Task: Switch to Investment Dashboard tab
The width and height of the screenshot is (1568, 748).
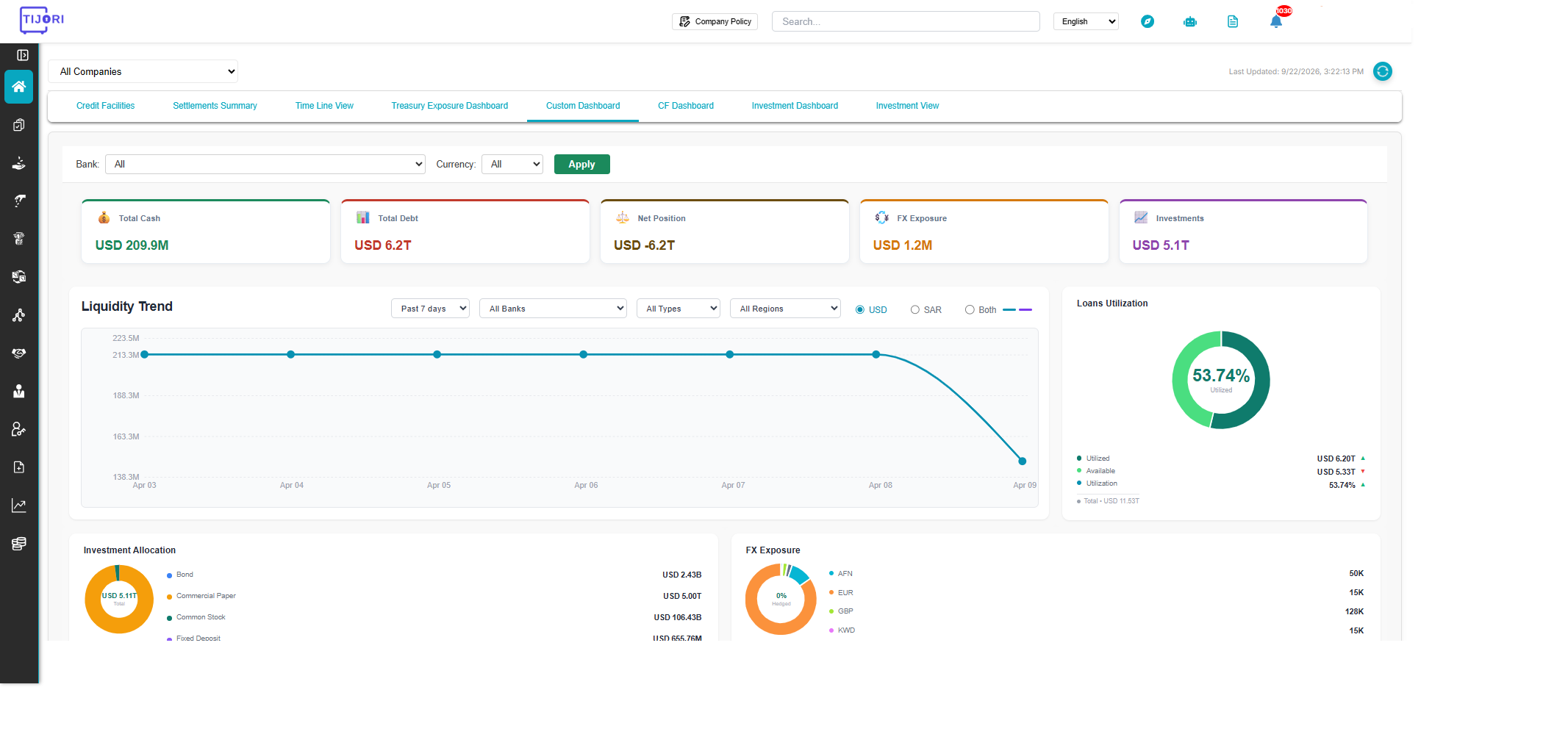Action: coord(795,106)
